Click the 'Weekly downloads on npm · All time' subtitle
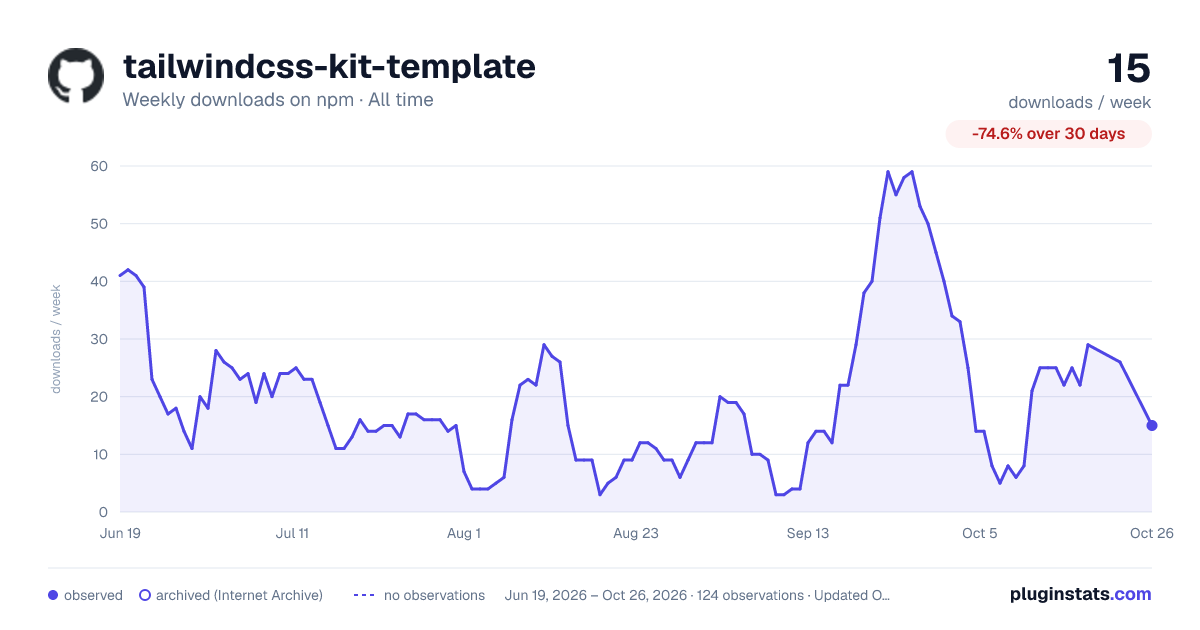This screenshot has height=630, width=1200. click(278, 100)
